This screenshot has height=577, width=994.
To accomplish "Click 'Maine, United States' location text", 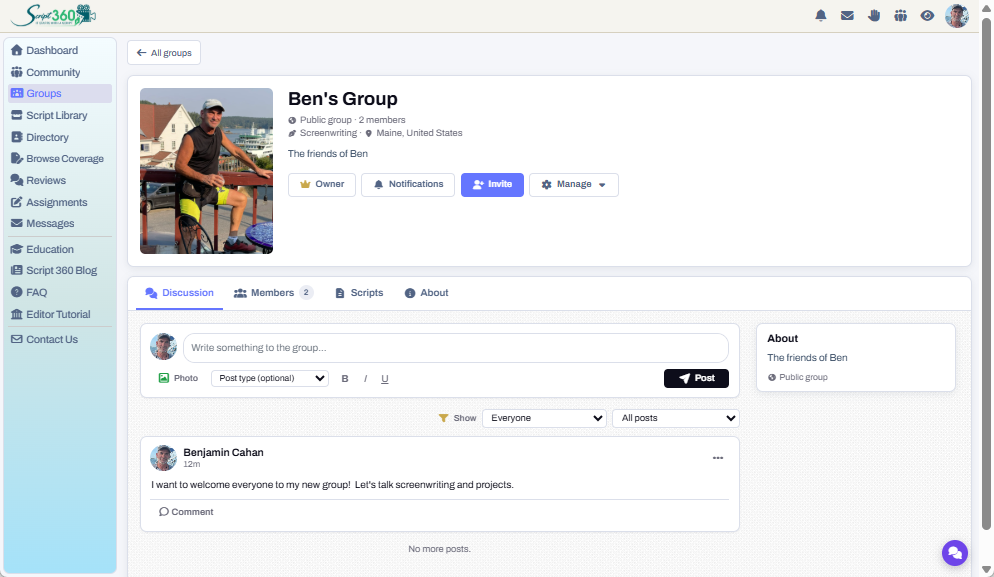I will click(419, 133).
